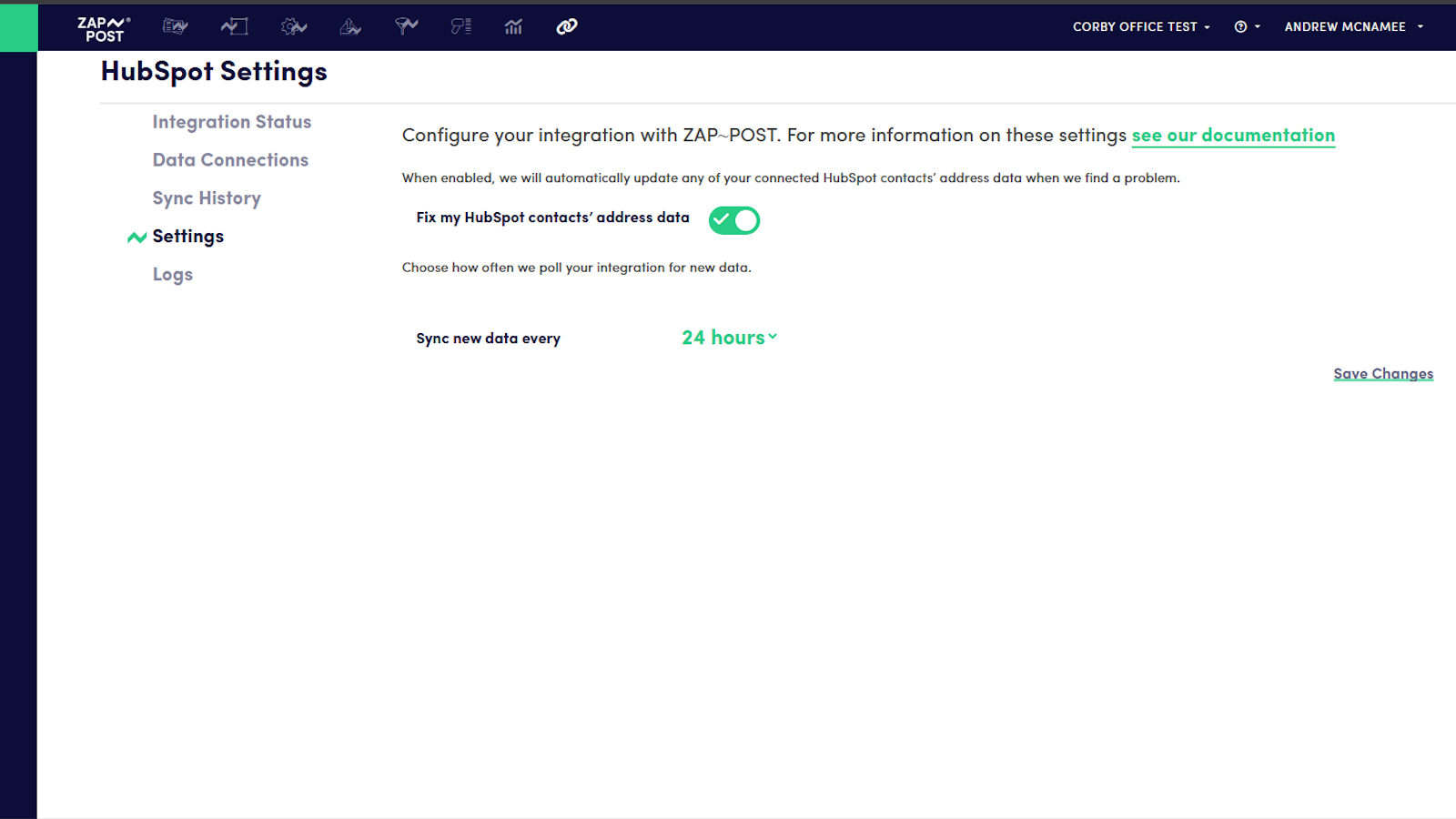Click Save Changes
This screenshot has width=1456, height=819.
[1382, 374]
